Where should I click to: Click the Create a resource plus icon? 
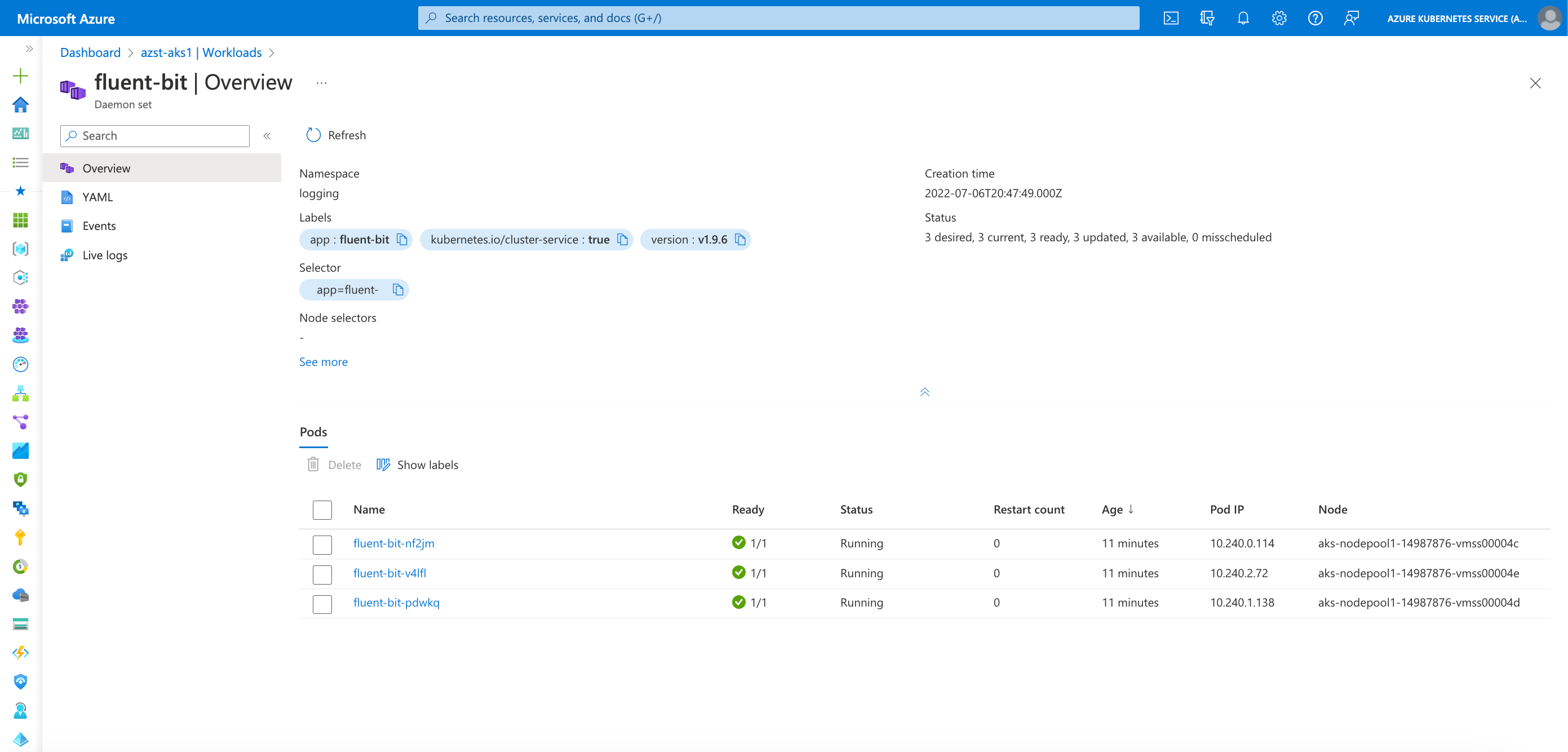coord(20,76)
